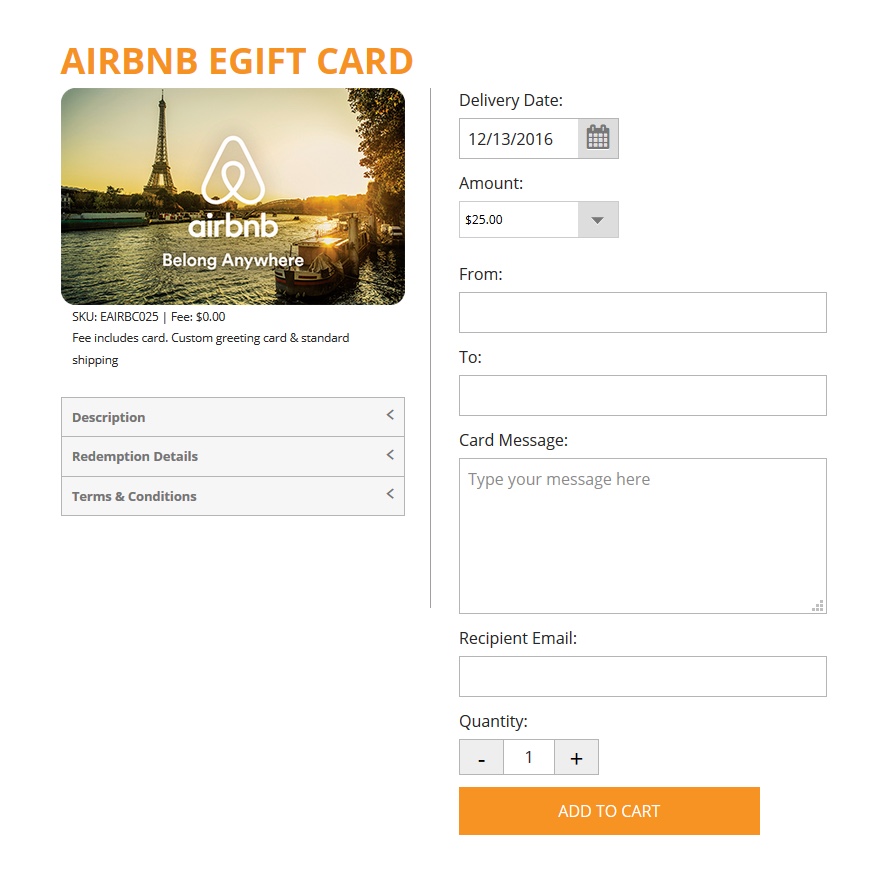Click the chevron next to Redemption Details

click(390, 455)
